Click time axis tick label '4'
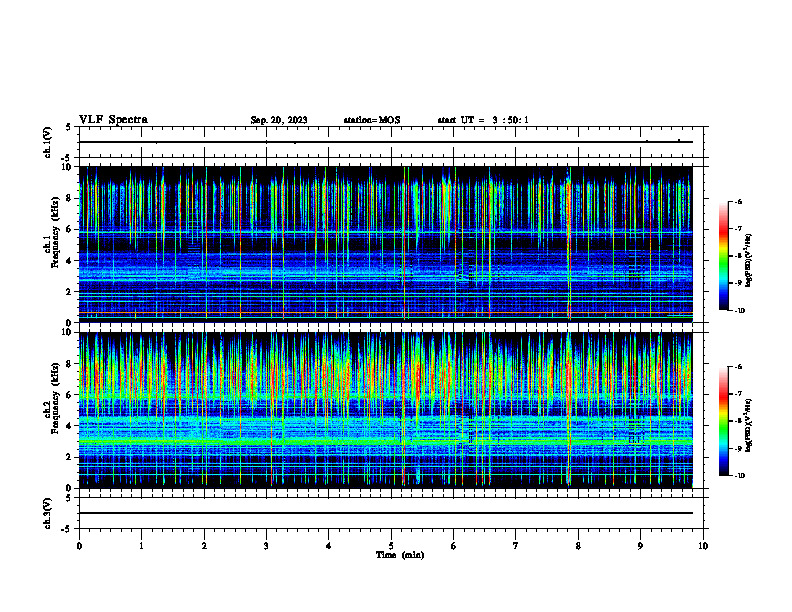 coord(329,546)
